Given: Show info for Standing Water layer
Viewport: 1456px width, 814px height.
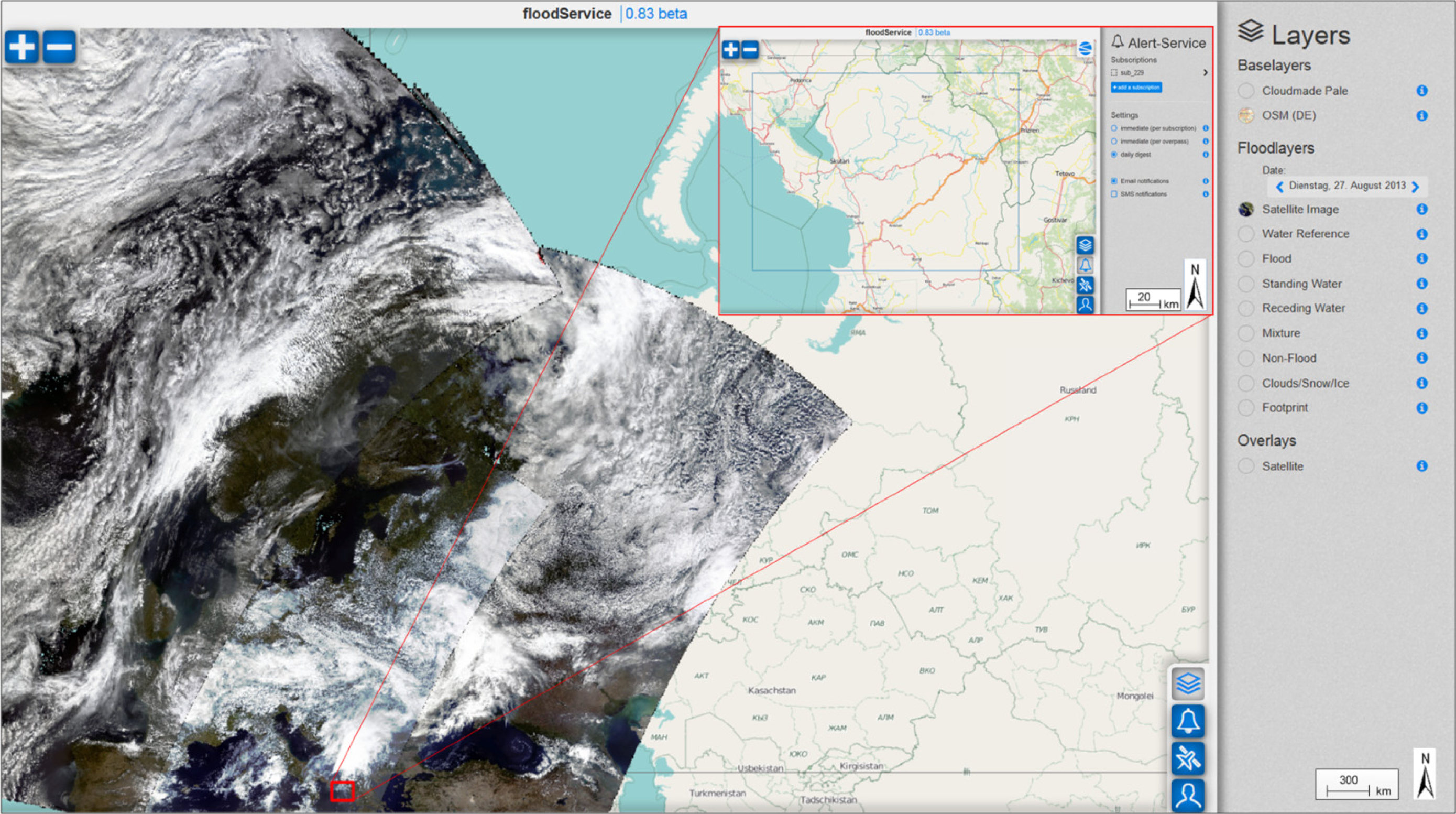Looking at the screenshot, I should (1422, 284).
